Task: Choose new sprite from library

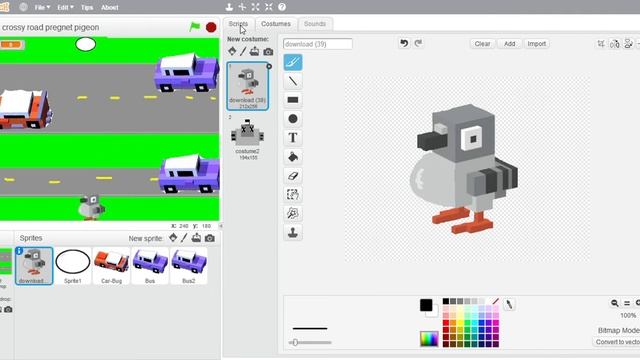Action: click(x=173, y=238)
